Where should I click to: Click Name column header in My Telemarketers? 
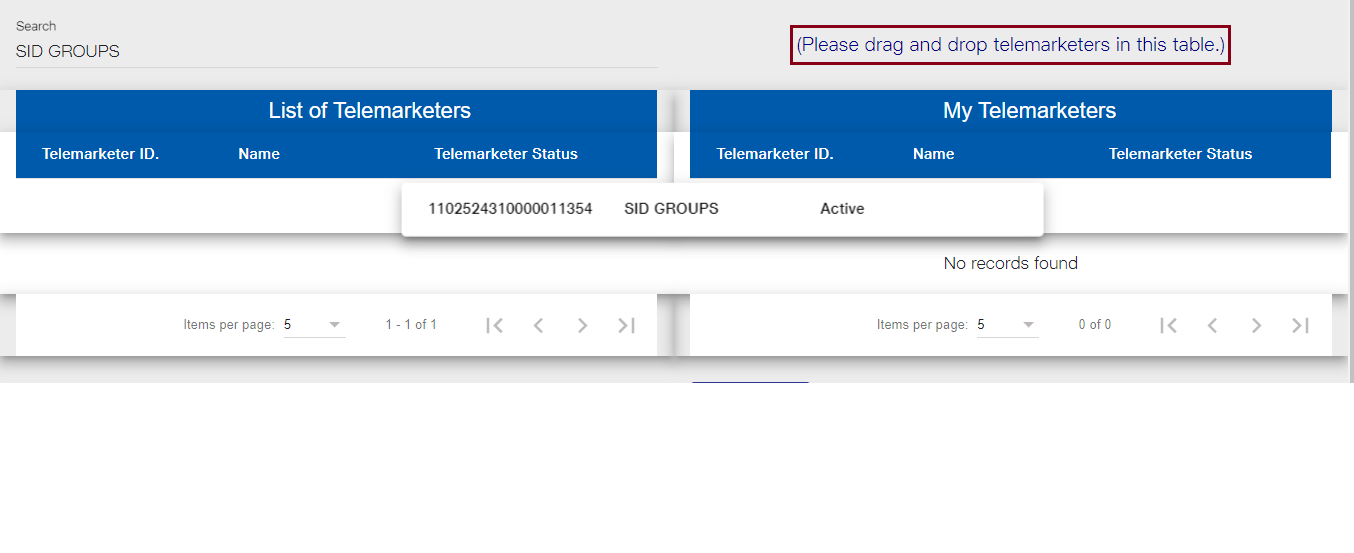coord(934,154)
